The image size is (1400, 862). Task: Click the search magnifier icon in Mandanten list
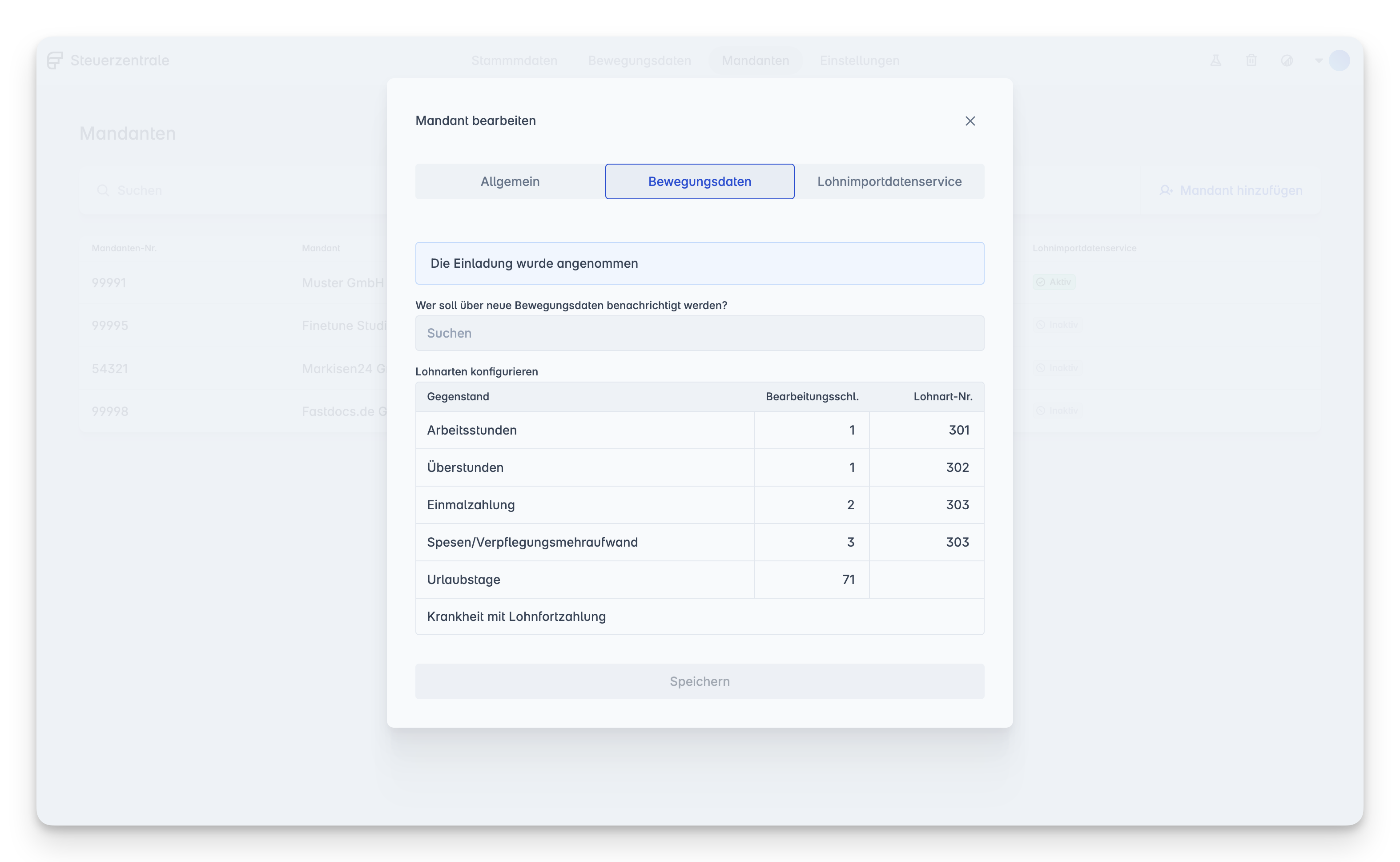(x=103, y=190)
